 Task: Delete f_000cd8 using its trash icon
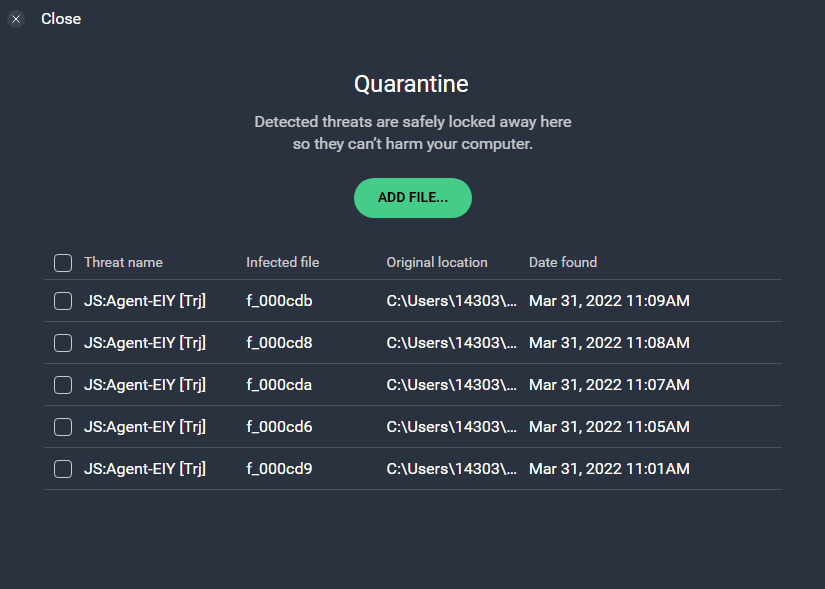765,343
